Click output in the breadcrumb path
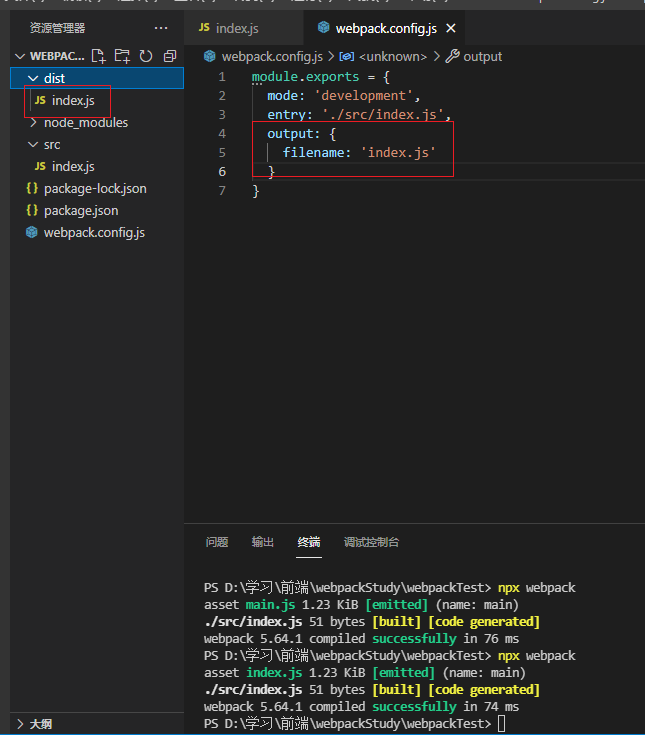The width and height of the screenshot is (645, 735). coord(482,57)
